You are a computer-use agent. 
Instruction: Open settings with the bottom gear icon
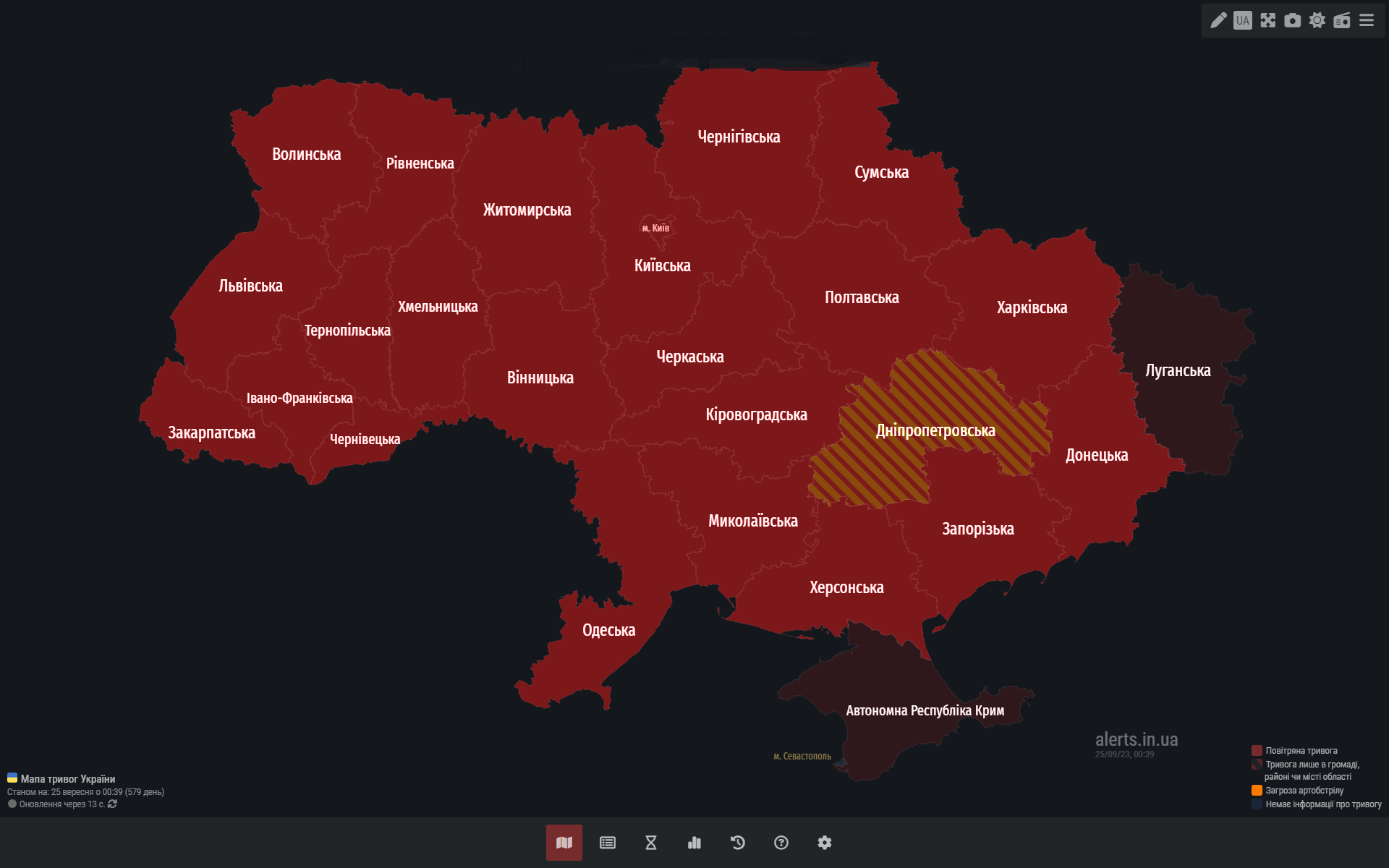[x=825, y=843]
